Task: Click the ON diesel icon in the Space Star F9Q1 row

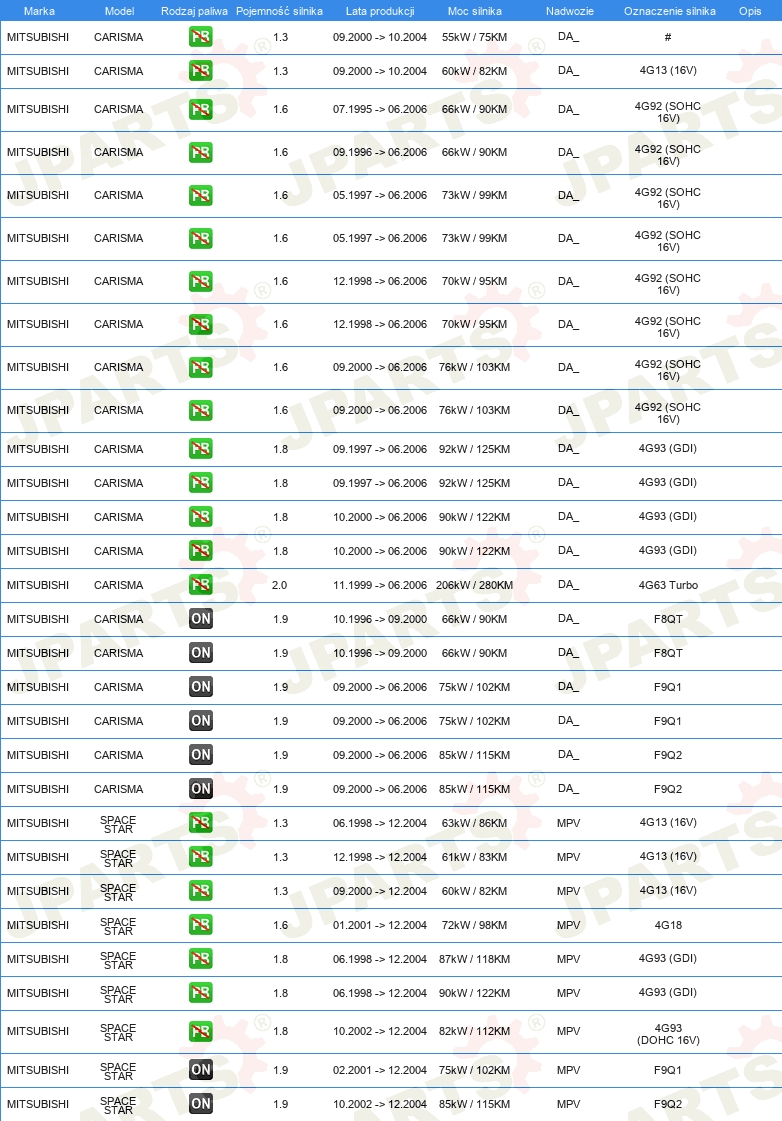Action: coord(201,1070)
